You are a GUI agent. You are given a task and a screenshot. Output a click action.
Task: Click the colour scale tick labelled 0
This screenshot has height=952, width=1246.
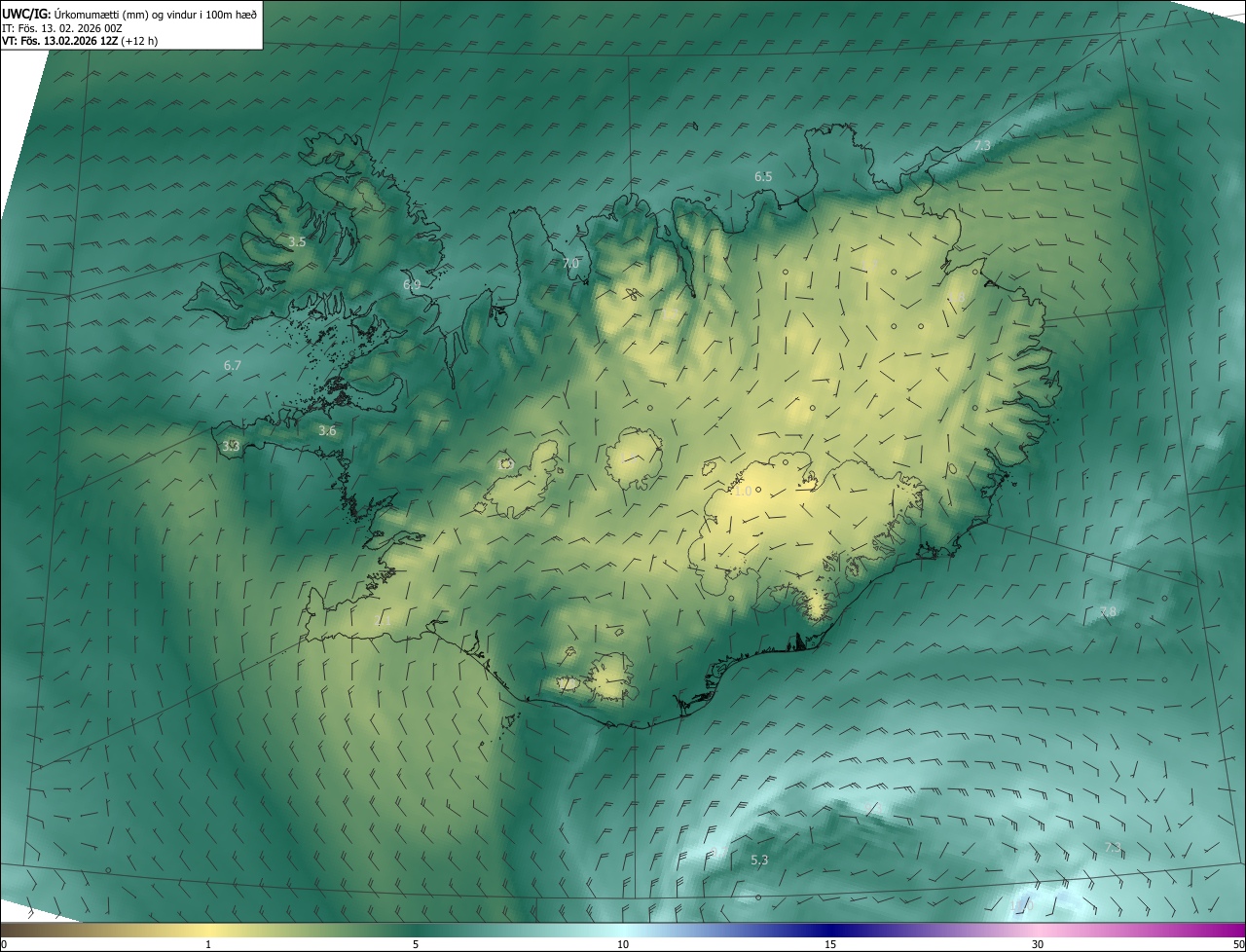point(4,944)
